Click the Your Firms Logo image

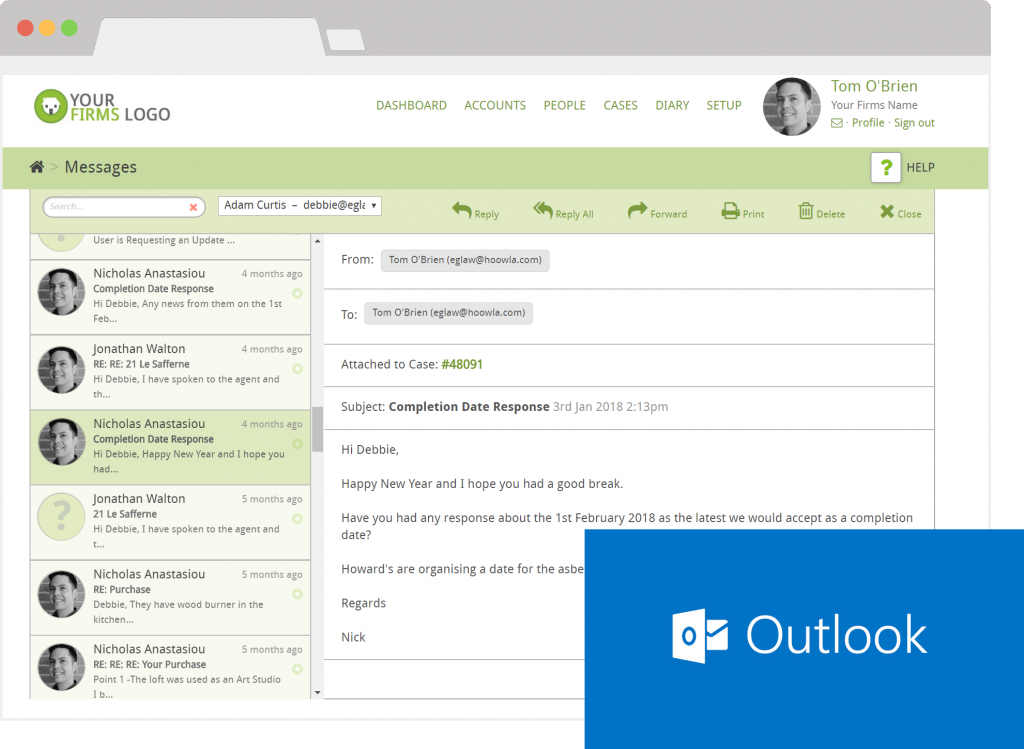(x=102, y=107)
